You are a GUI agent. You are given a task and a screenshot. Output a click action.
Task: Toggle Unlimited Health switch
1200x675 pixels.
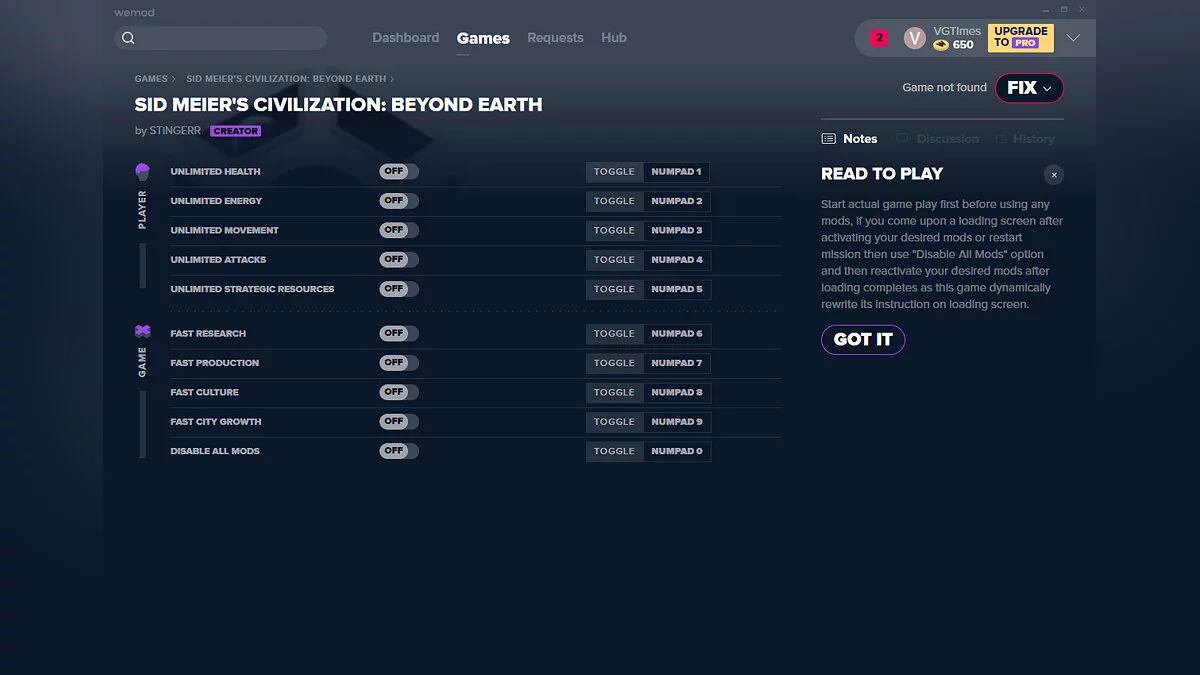point(399,172)
